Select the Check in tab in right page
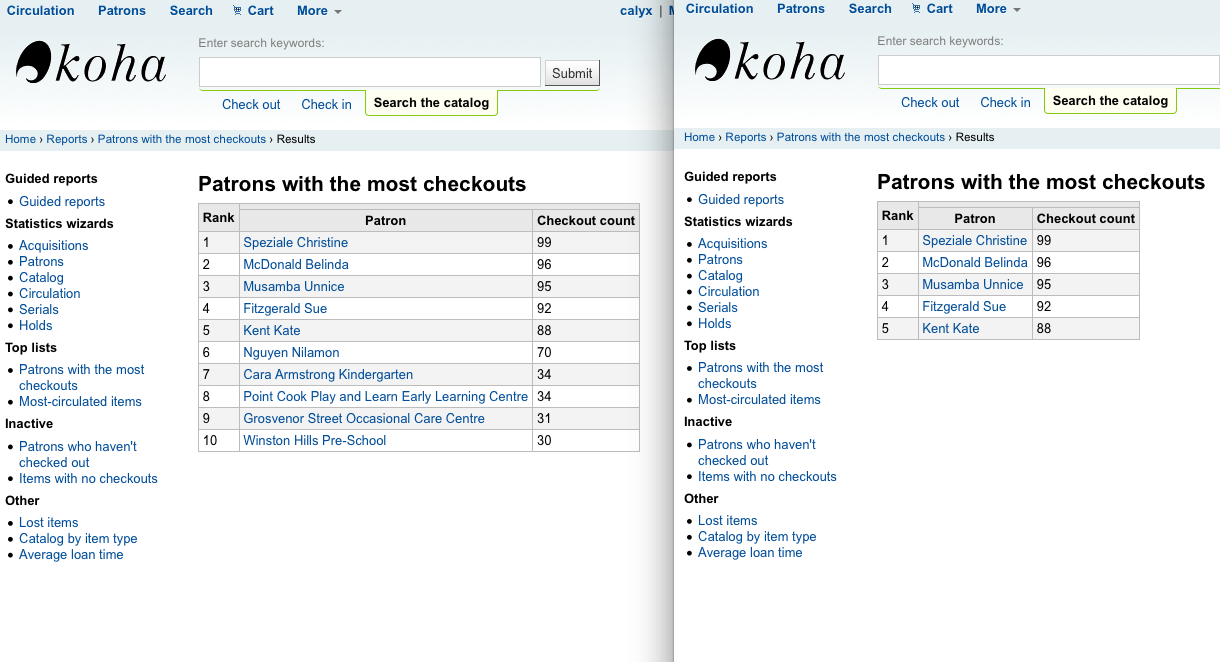The image size is (1220, 662). click(x=1005, y=102)
